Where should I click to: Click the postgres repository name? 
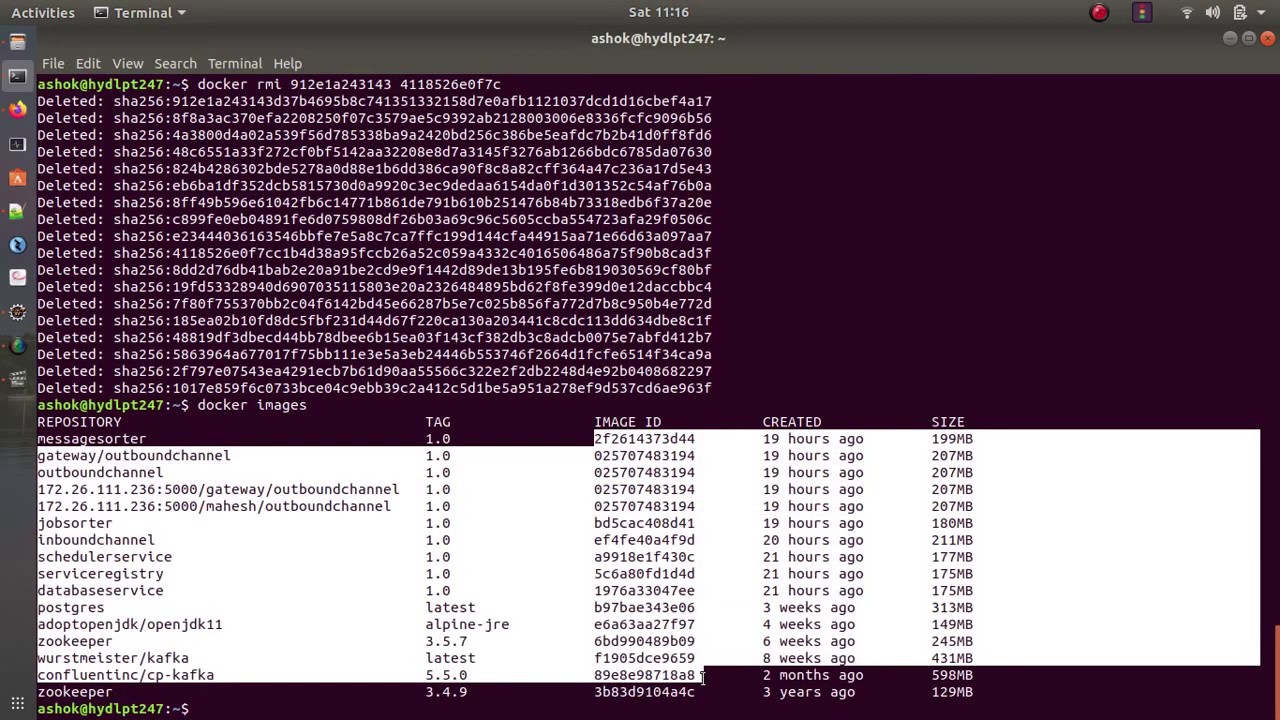71,608
